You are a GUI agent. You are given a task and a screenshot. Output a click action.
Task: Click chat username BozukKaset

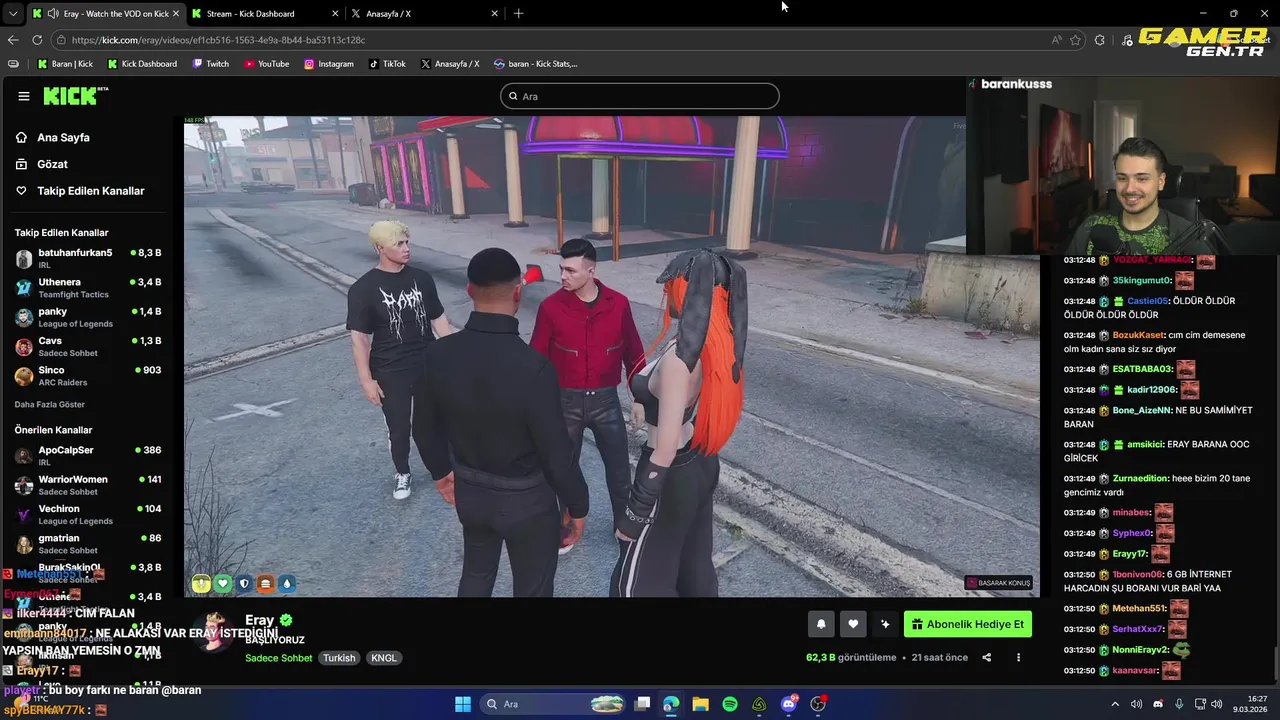click(1139, 335)
